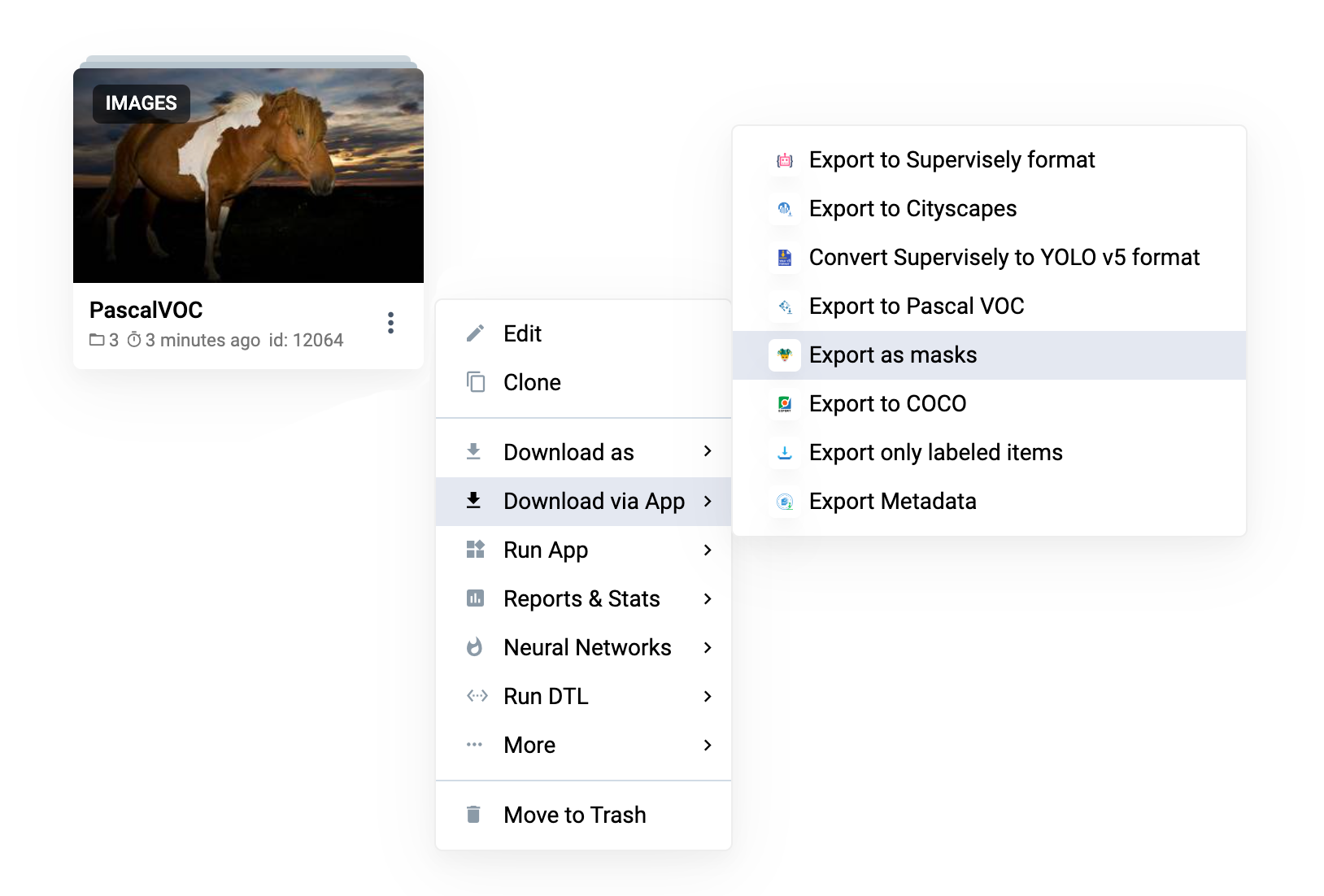Select the Export to Cityscapes icon

pos(783,208)
